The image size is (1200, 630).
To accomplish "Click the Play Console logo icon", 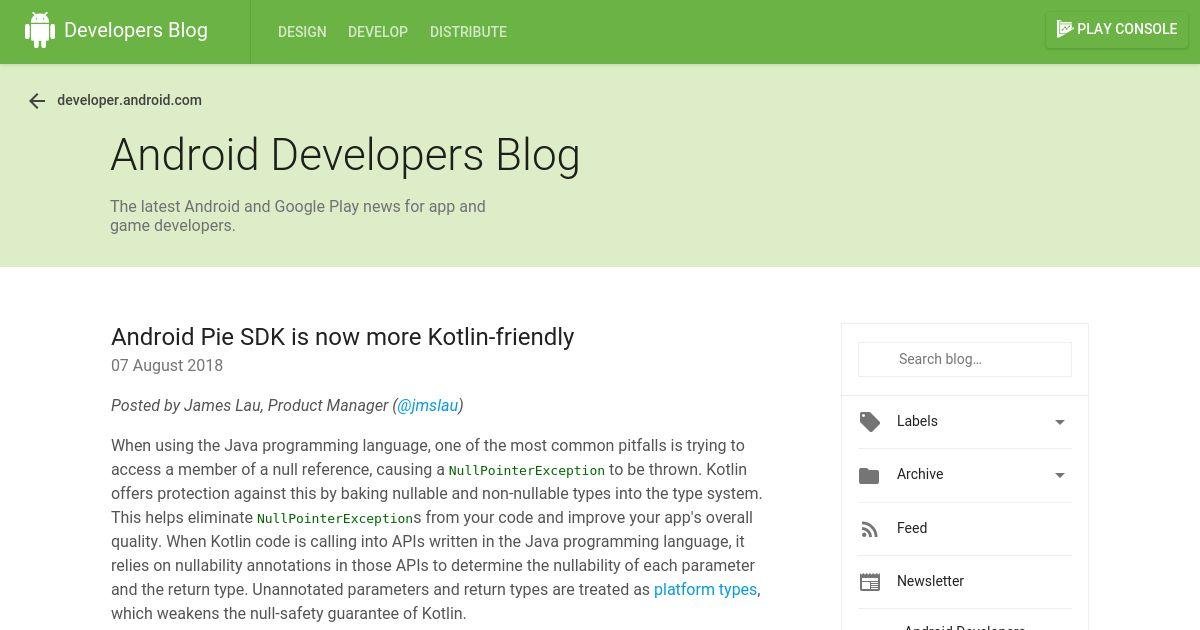I will click(x=1065, y=29).
